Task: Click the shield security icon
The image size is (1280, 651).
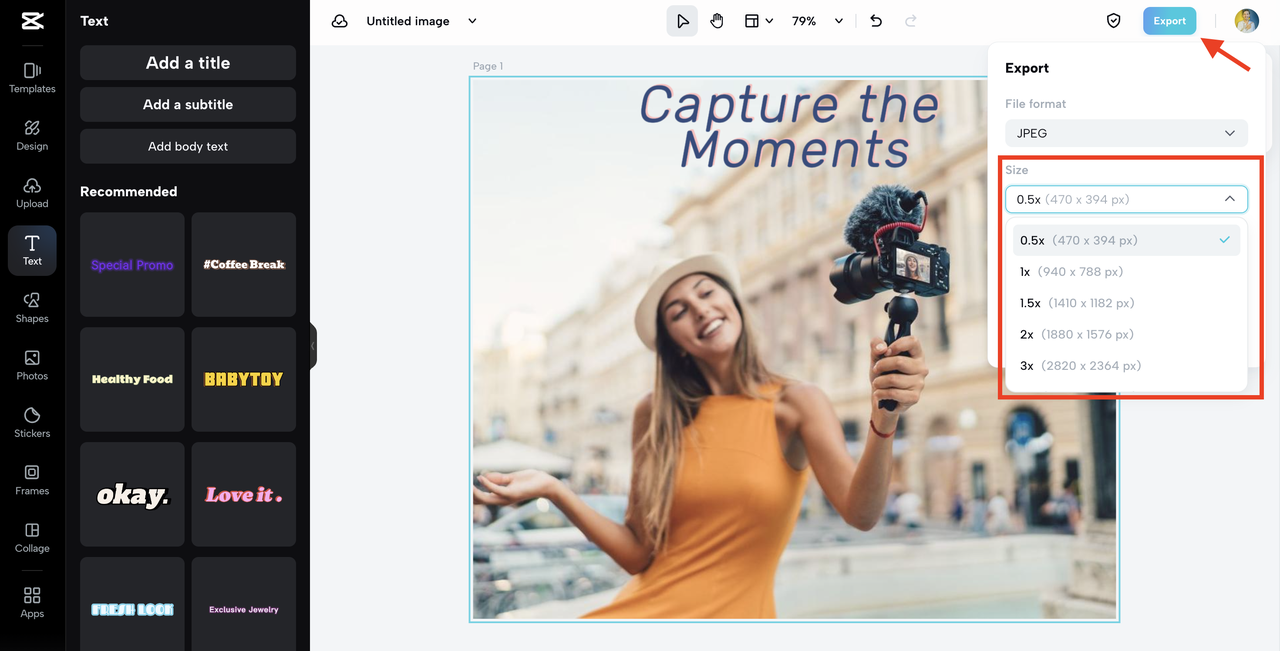Action: click(1113, 21)
